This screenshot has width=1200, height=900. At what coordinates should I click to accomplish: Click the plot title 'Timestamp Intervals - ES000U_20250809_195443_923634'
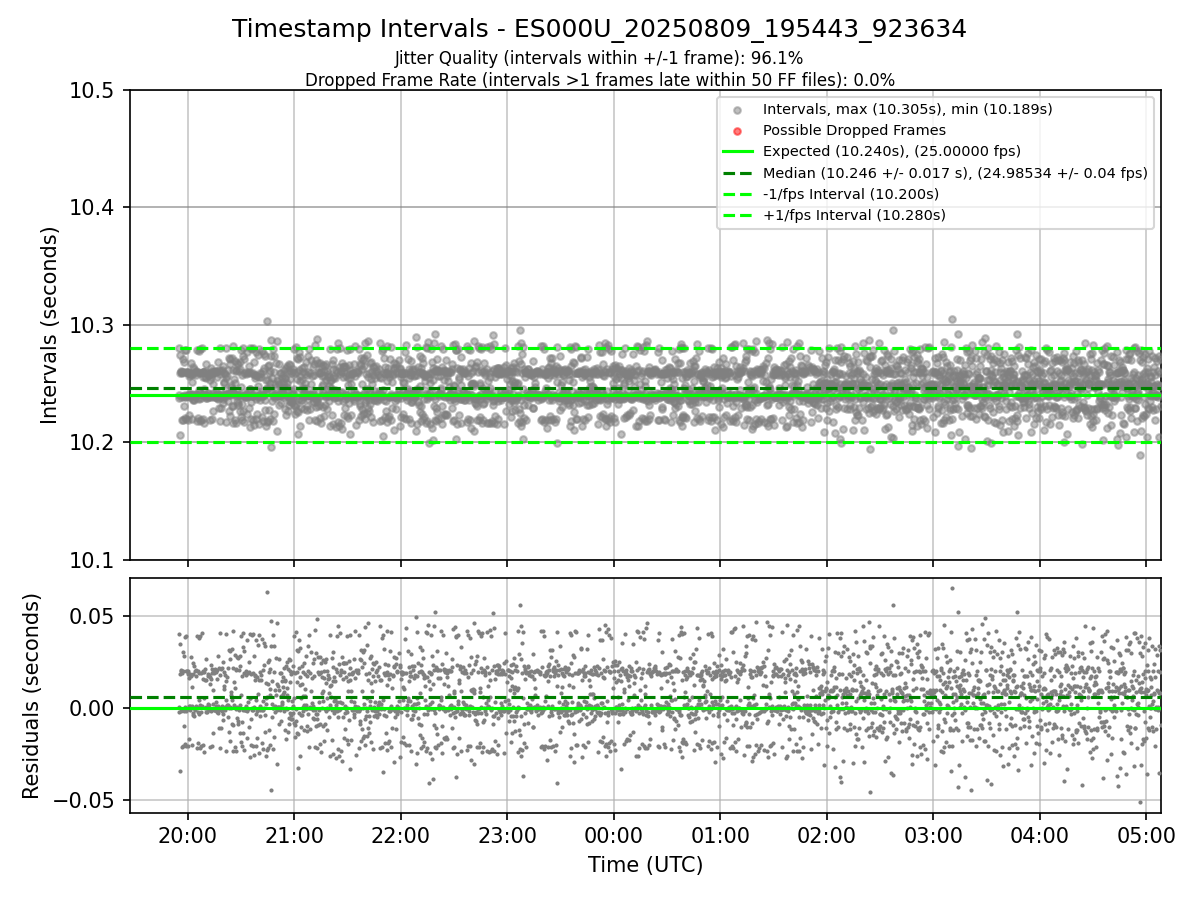pos(599,30)
